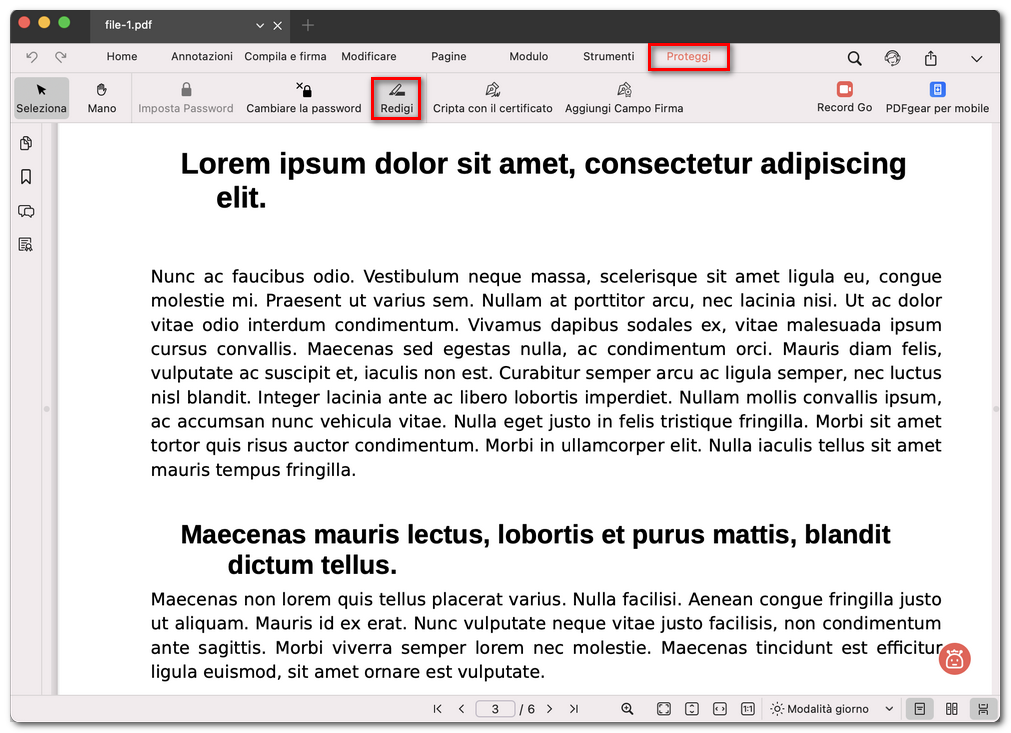Switch to actual size 1:1 view
Image resolution: width=1011 pixels, height=733 pixels.
click(x=747, y=708)
